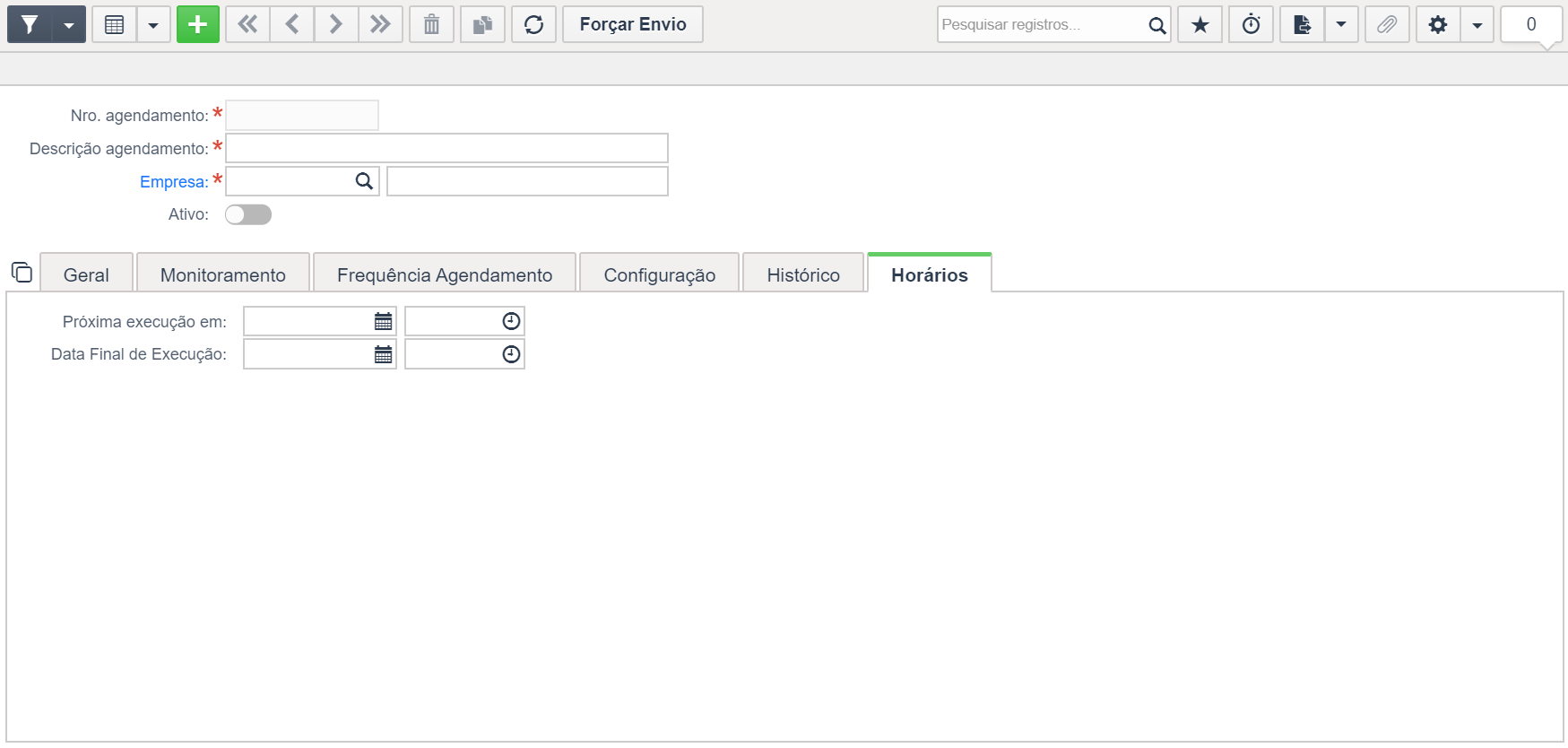Expand the grid view dropdown arrow
Image resolution: width=1568 pixels, height=748 pixels.
pyautogui.click(x=153, y=25)
